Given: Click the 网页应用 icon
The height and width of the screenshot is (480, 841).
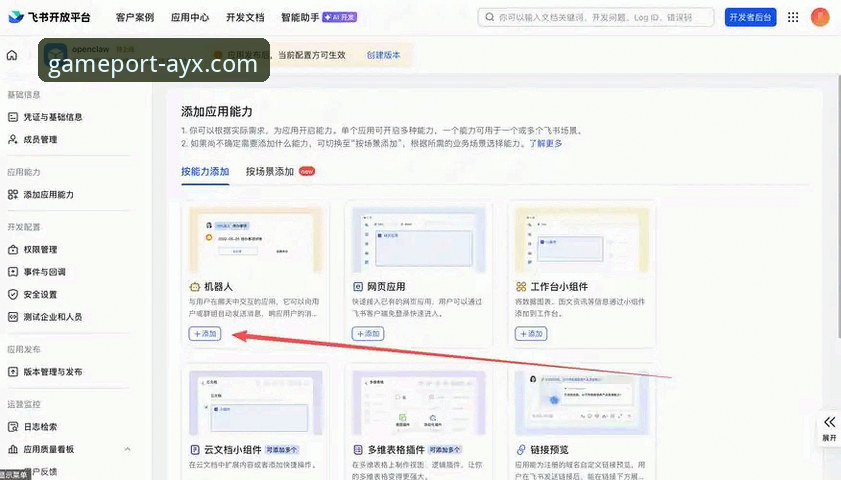Looking at the screenshot, I should point(358,287).
